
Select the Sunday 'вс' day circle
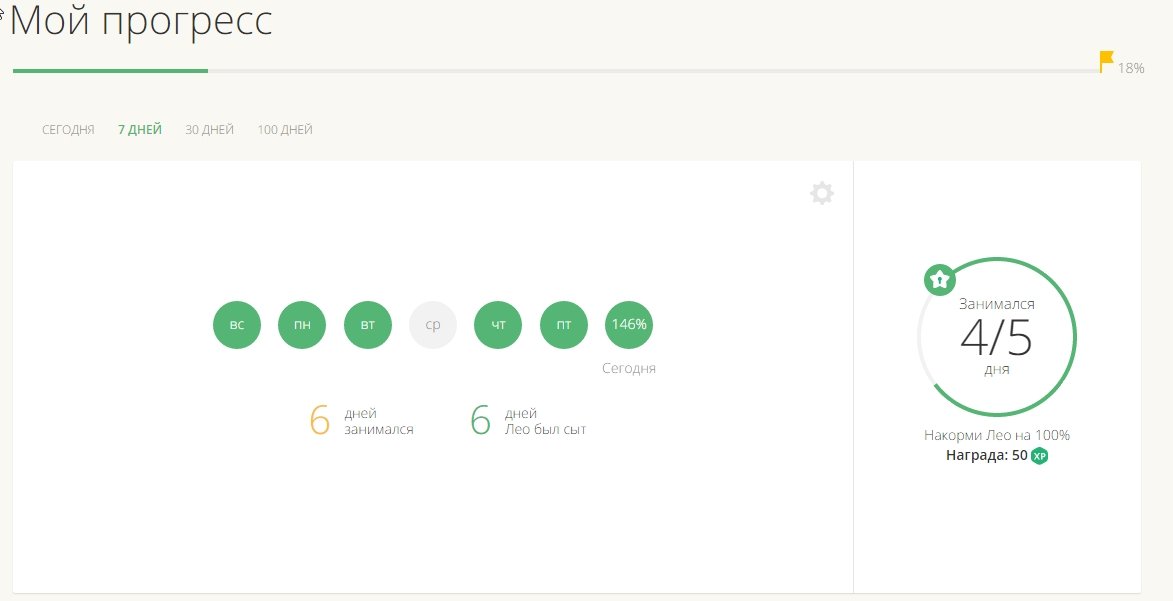pos(237,325)
